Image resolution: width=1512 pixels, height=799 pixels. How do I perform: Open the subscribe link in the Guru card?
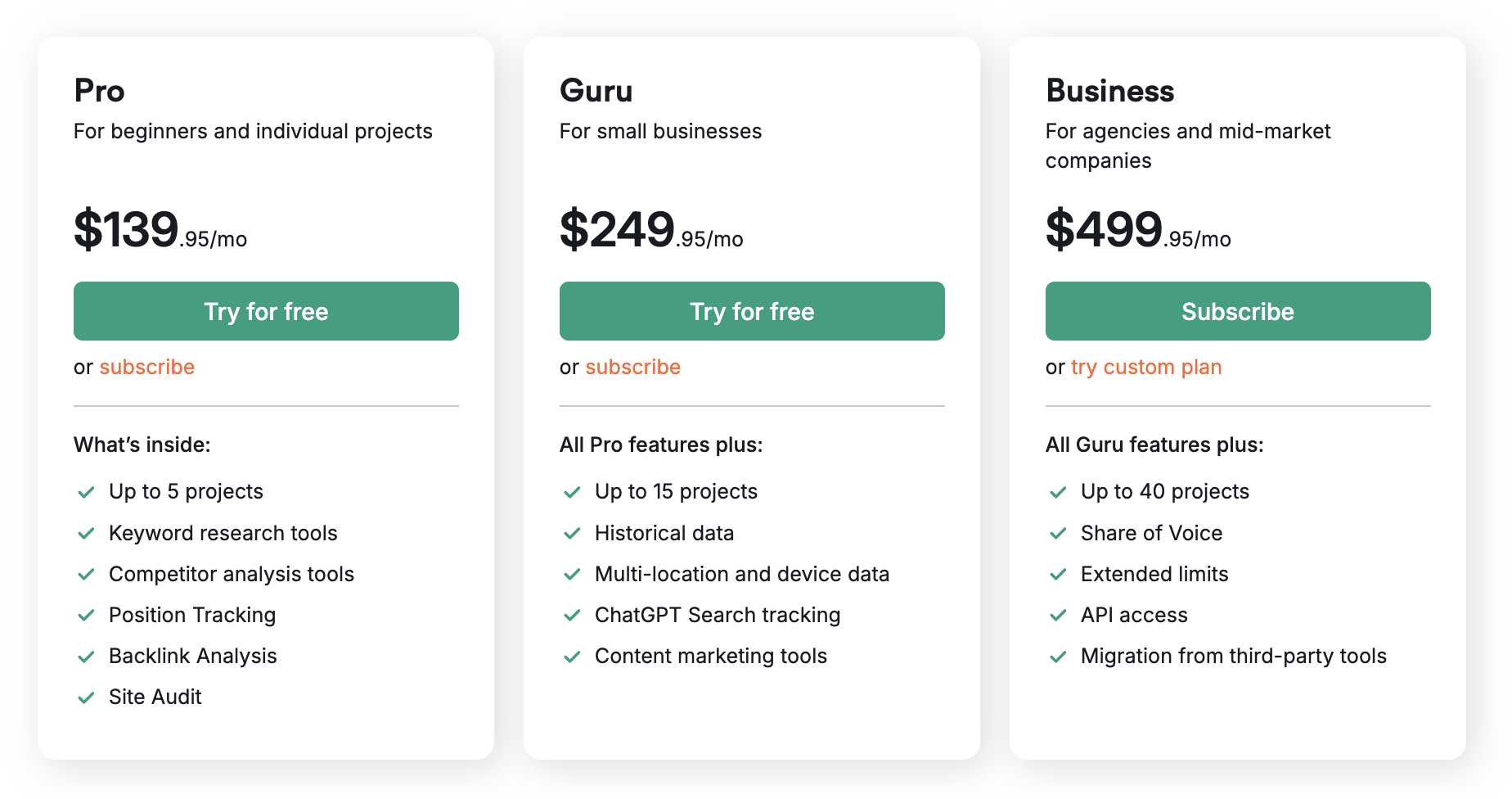point(632,367)
